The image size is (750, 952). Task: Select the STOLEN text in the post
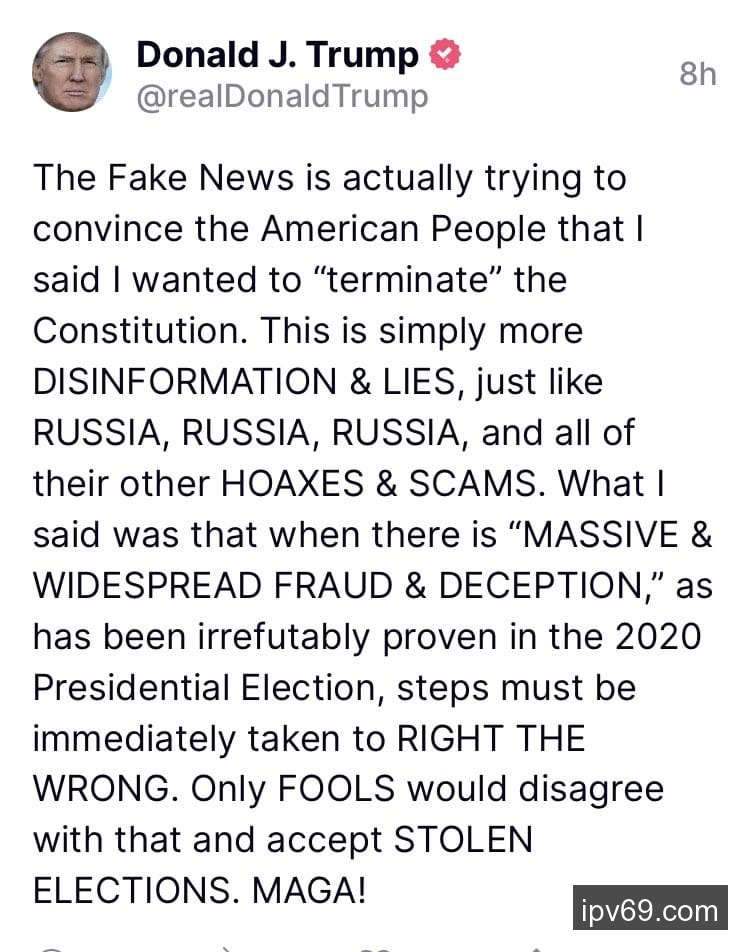[463, 840]
